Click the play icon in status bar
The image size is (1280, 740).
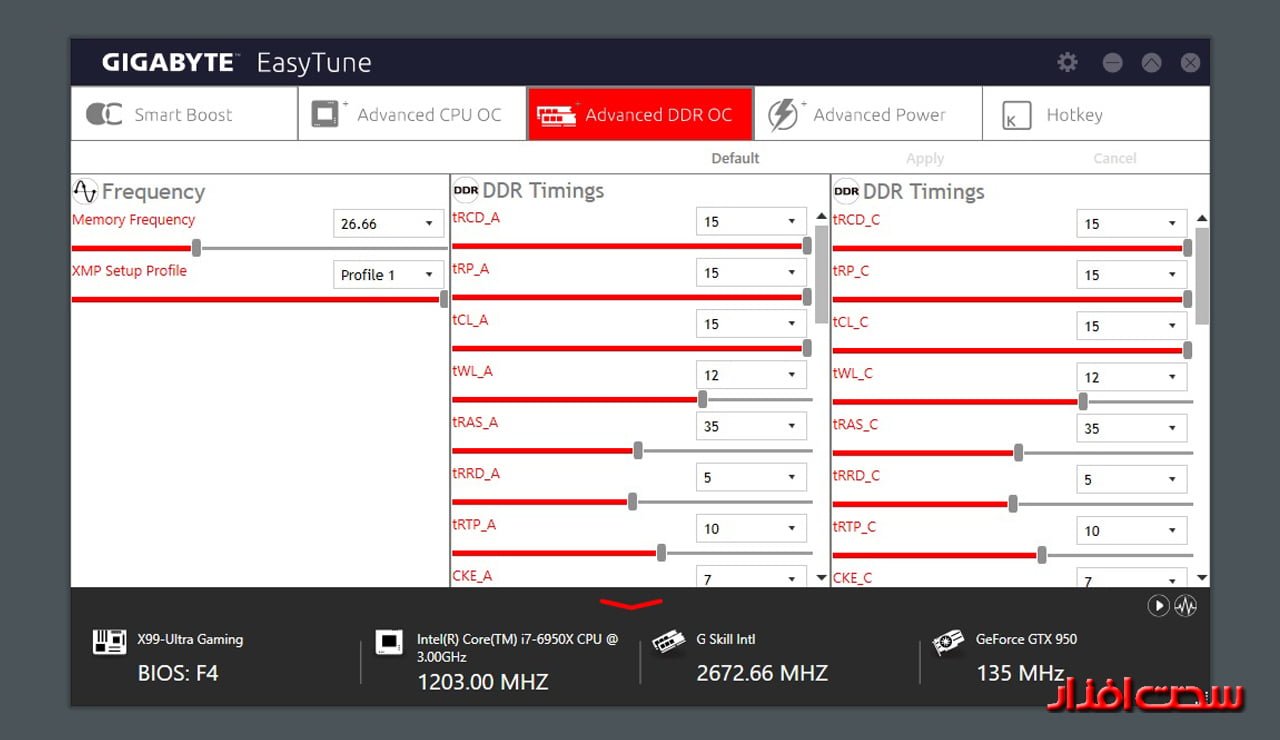coord(1158,605)
